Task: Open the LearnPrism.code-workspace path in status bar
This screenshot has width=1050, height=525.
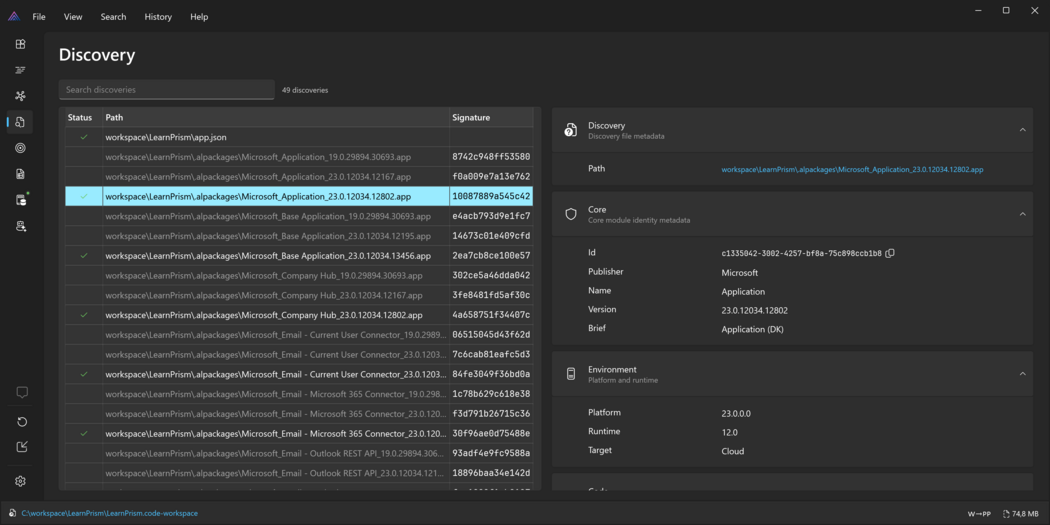Action: pos(109,513)
